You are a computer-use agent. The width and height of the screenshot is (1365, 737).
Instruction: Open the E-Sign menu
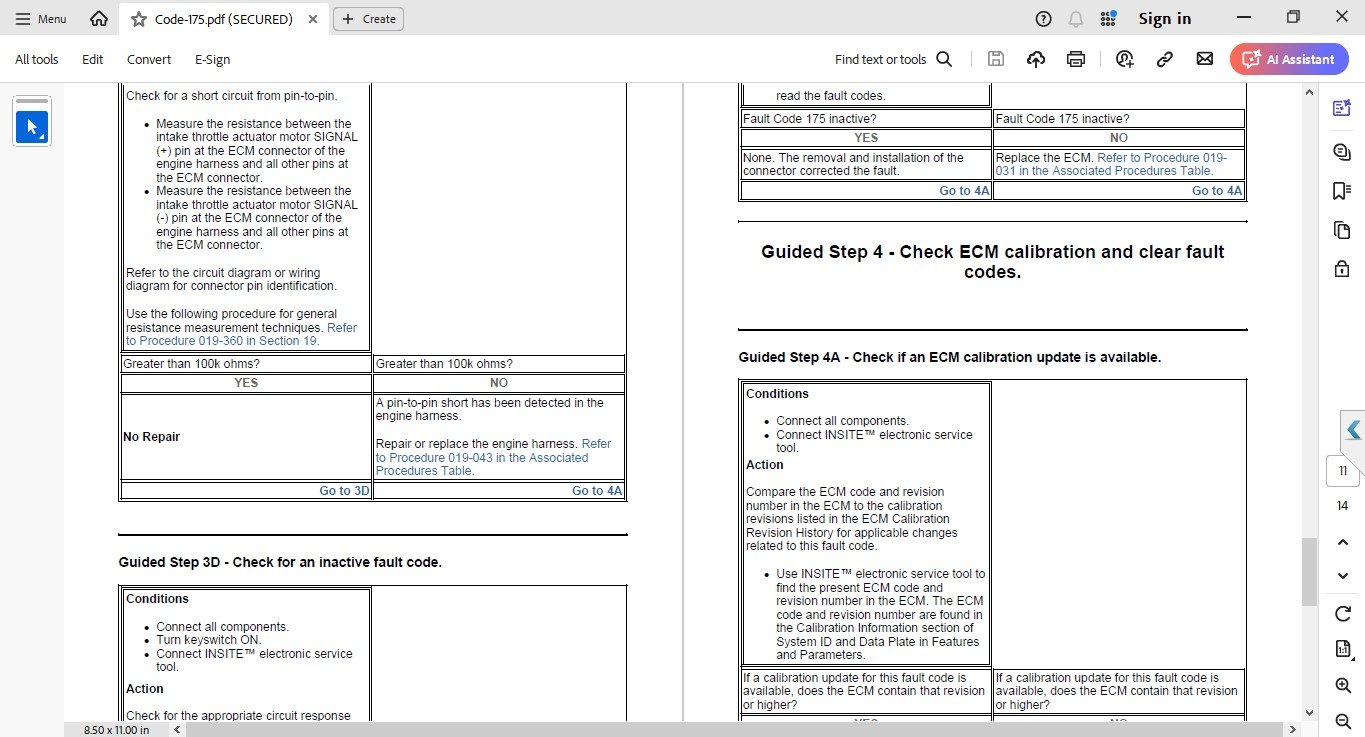tap(212, 59)
